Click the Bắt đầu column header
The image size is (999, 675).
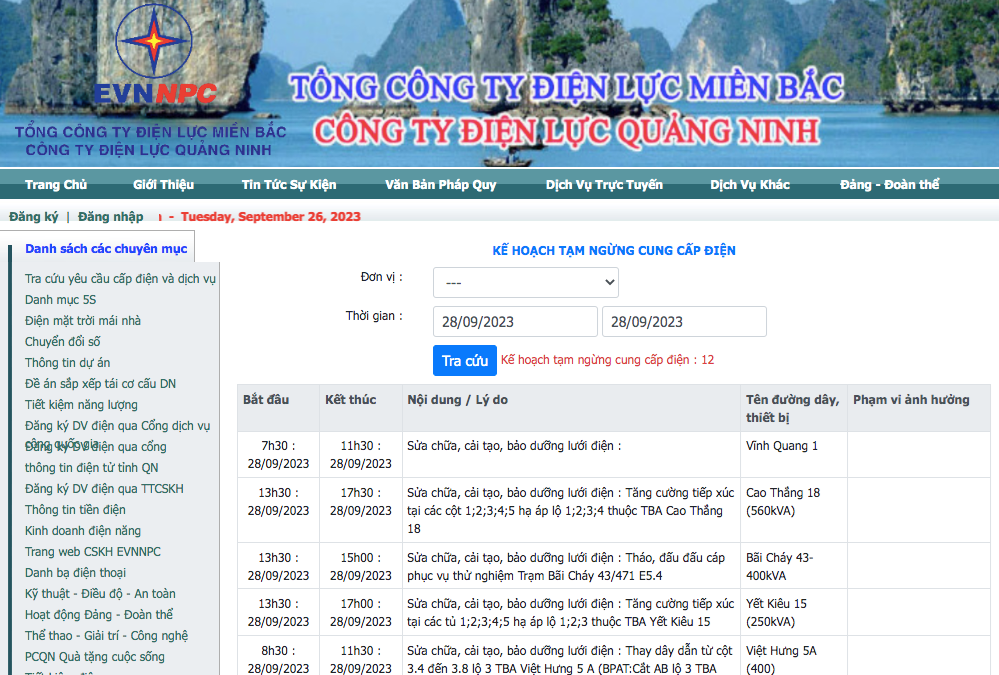pos(266,400)
